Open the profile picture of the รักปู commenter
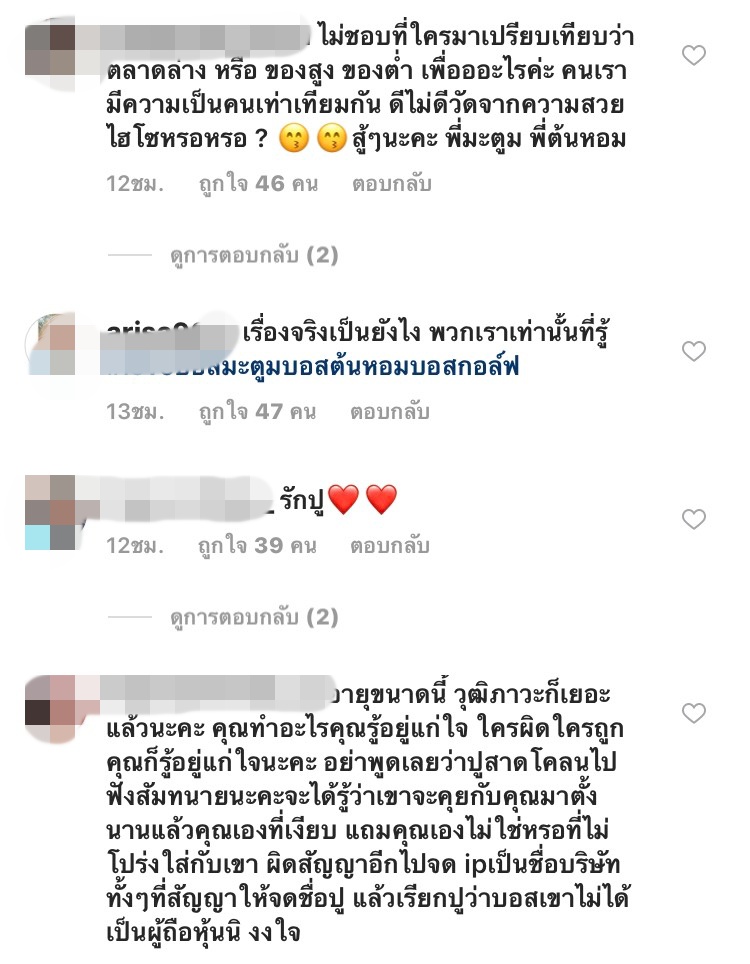This screenshot has width=750, height=964. pos(50,512)
